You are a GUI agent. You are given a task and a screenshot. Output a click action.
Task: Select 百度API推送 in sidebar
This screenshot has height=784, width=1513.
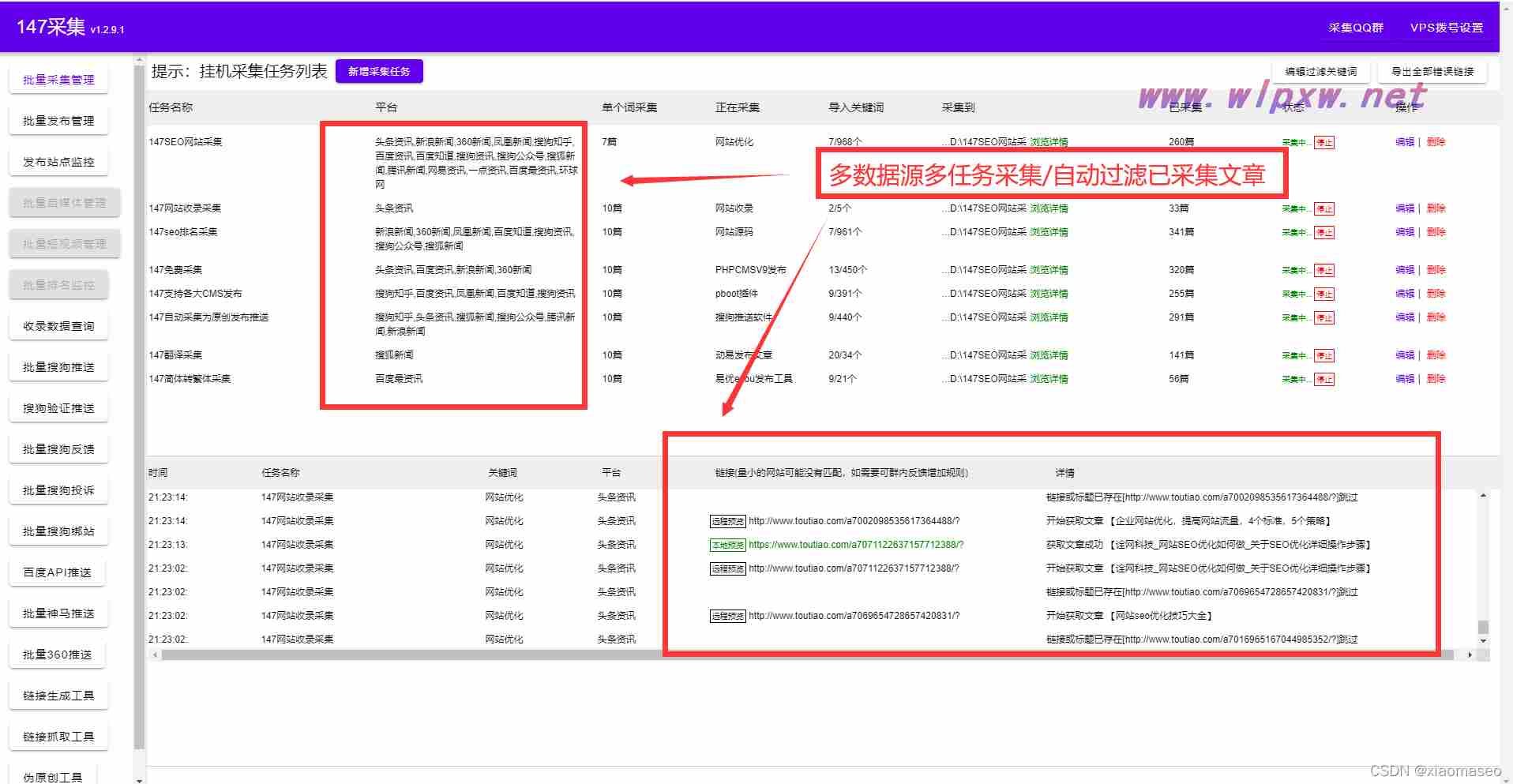58,572
